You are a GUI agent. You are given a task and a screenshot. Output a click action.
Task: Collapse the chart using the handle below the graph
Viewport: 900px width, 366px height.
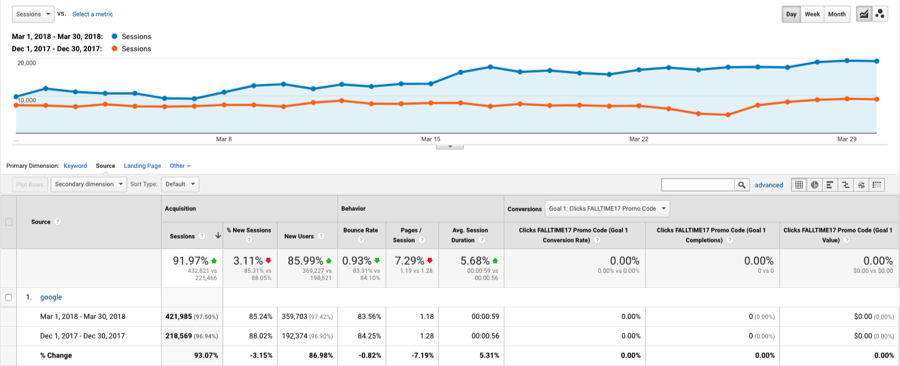pos(450,146)
